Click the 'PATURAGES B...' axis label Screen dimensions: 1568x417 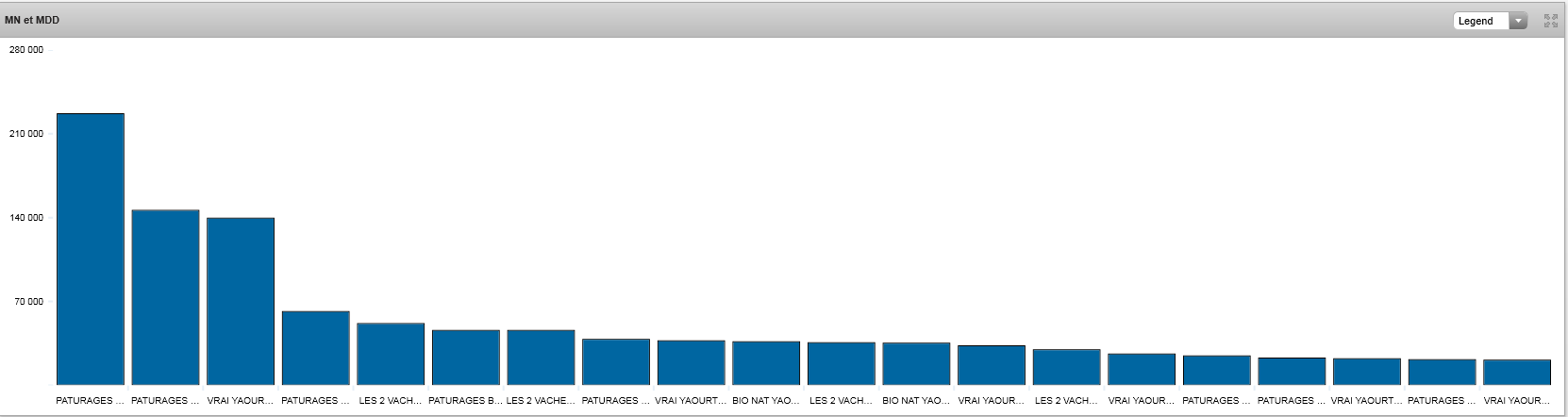465,401
